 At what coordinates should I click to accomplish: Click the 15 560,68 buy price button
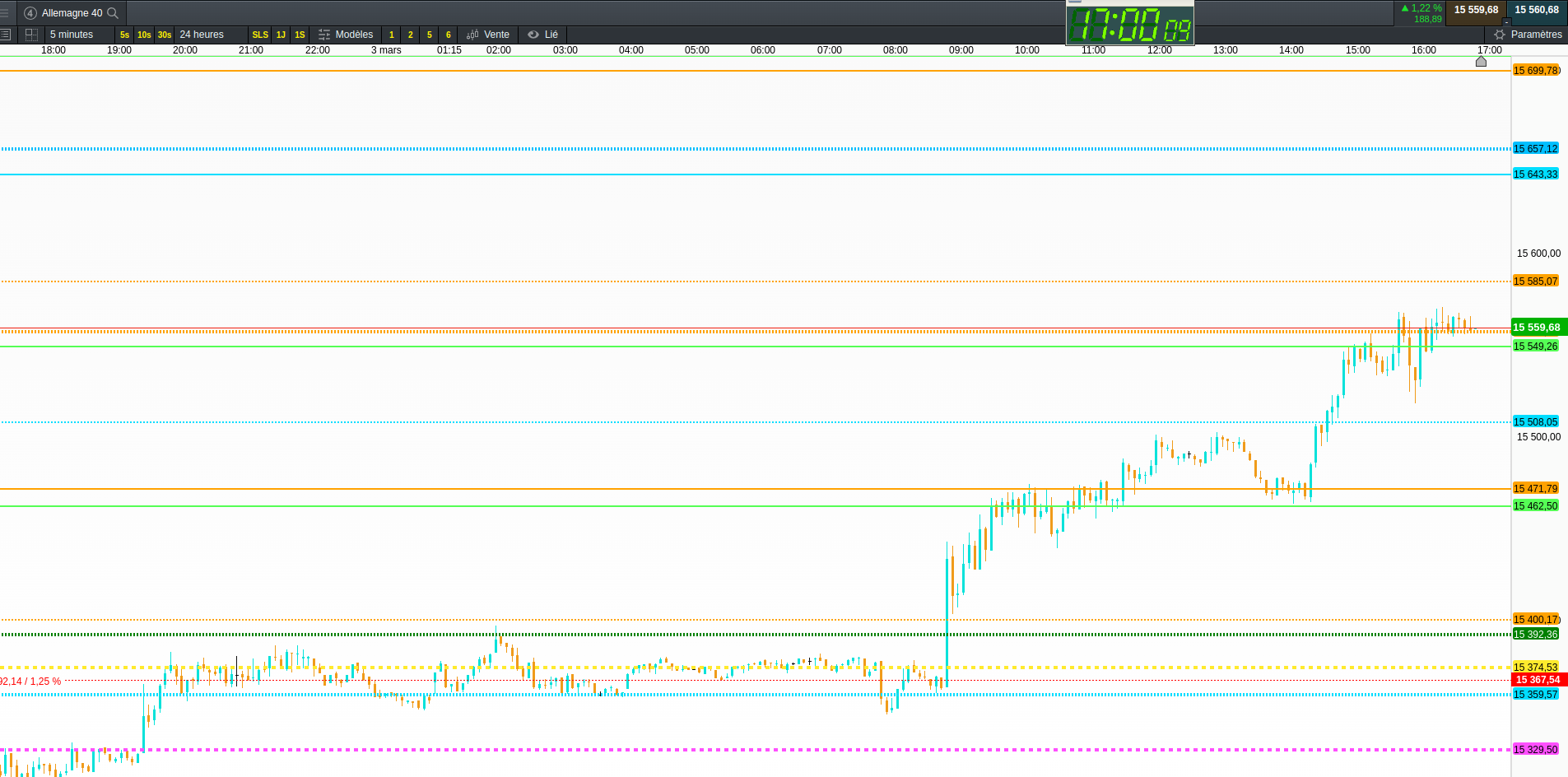(x=1537, y=10)
